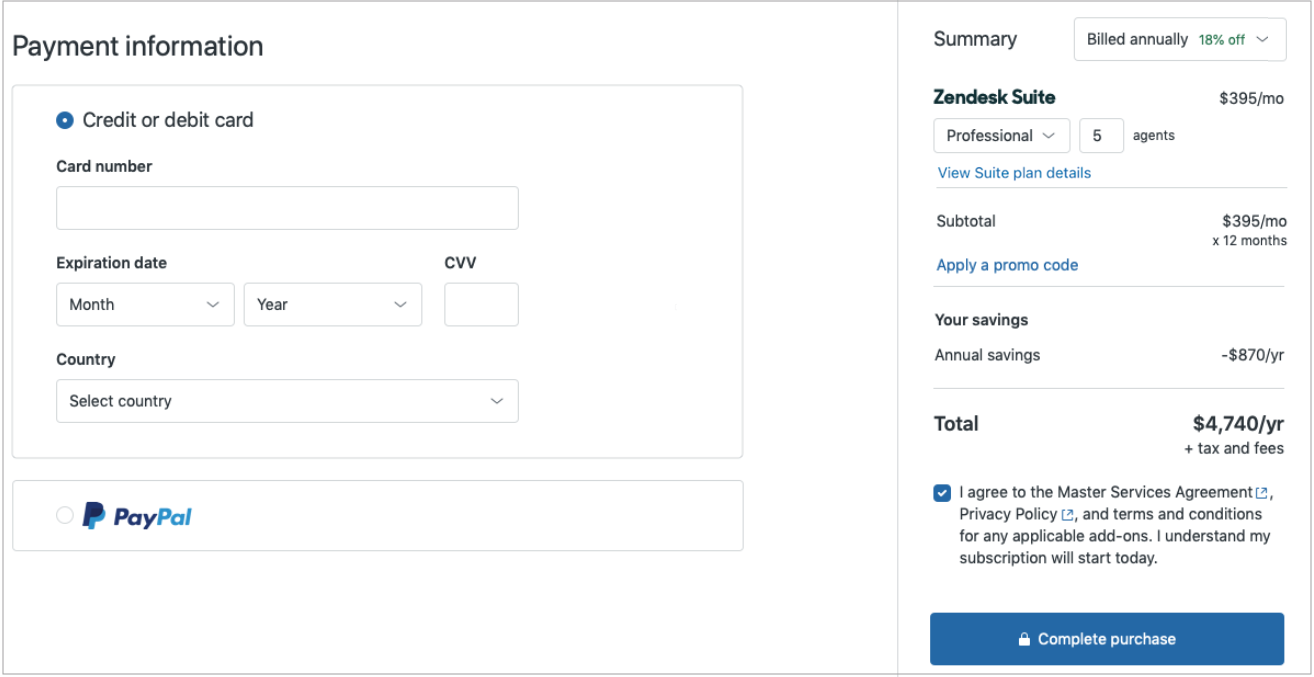This screenshot has width=1314, height=677.
Task: Click into the CVV field
Action: pos(481,305)
